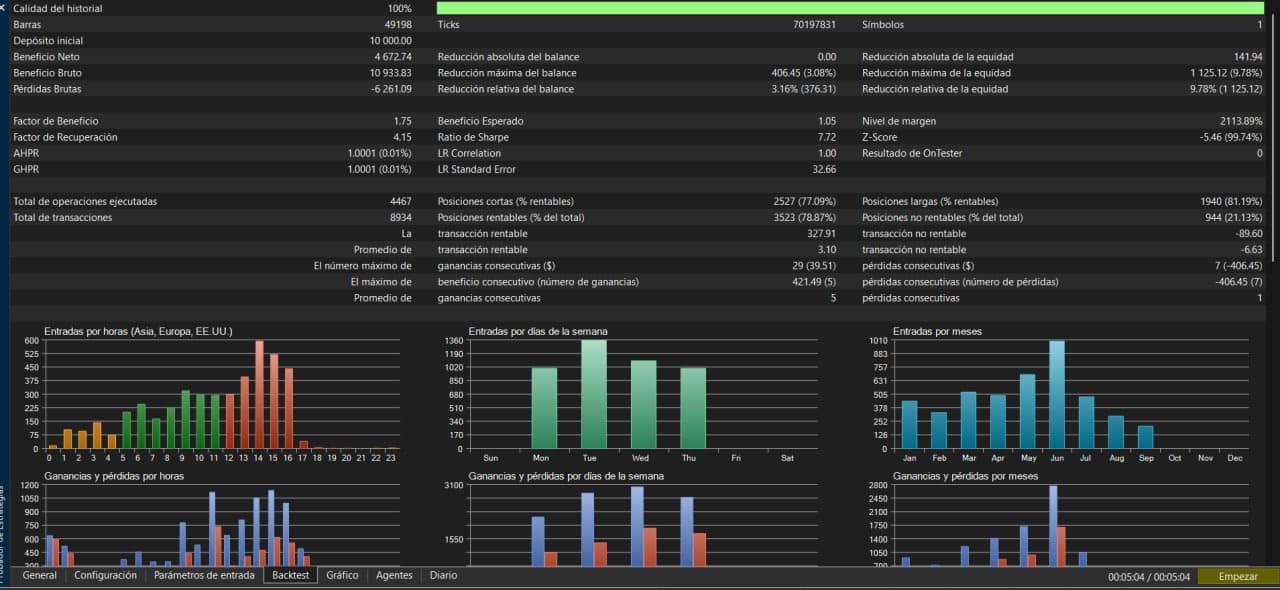
Task: Open the Diario tab
Action: pyautogui.click(x=443, y=576)
